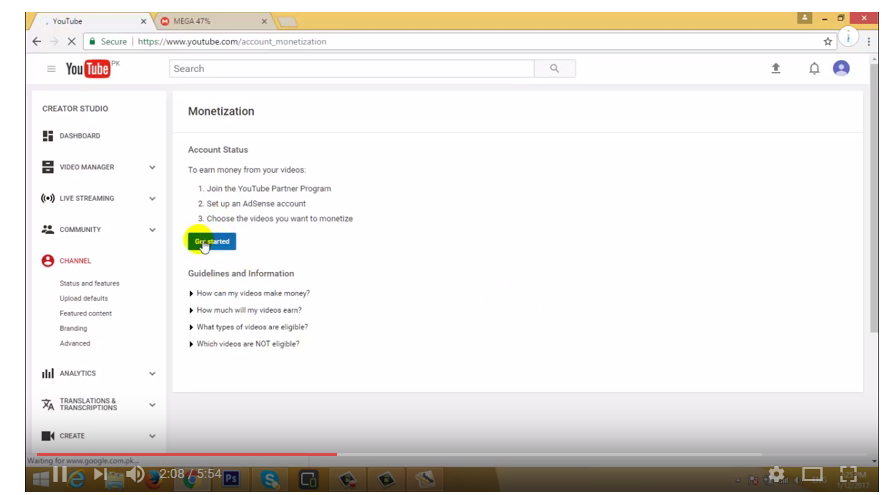Expand 'How can my videos make money?'
This screenshot has width=891, height=495.
click(x=249, y=293)
